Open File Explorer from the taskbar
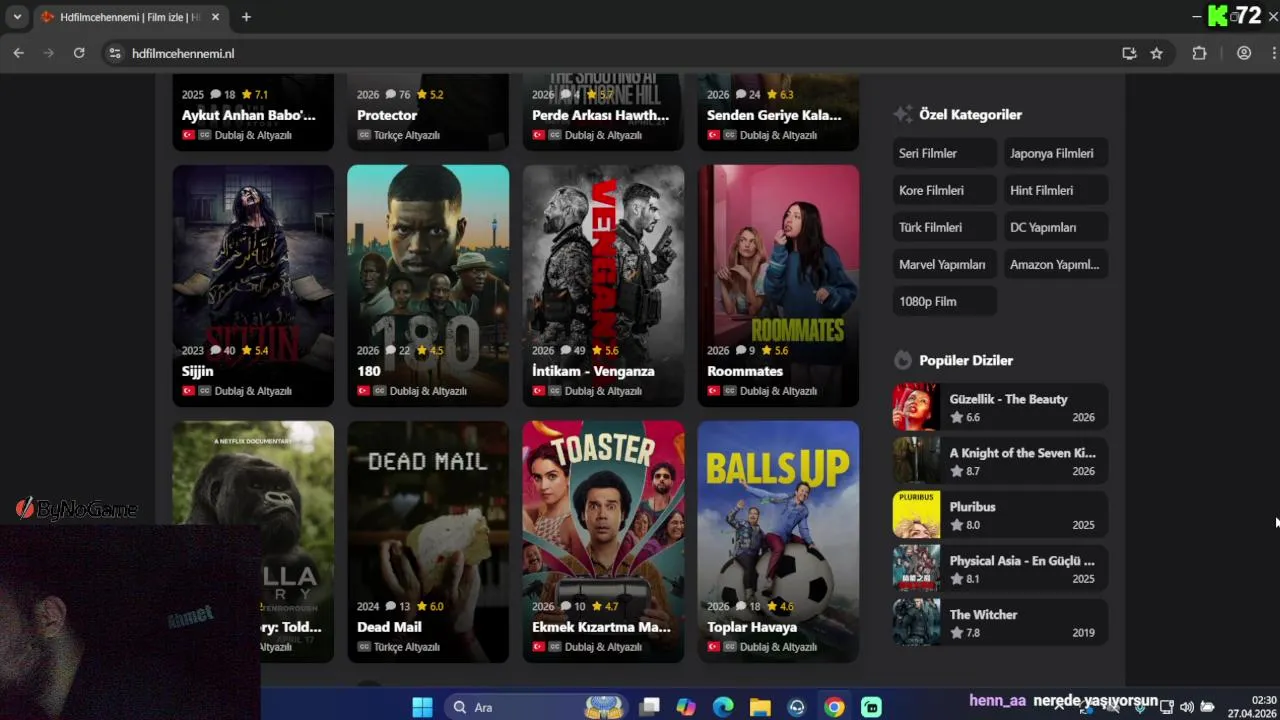The image size is (1280, 720). coord(760,707)
